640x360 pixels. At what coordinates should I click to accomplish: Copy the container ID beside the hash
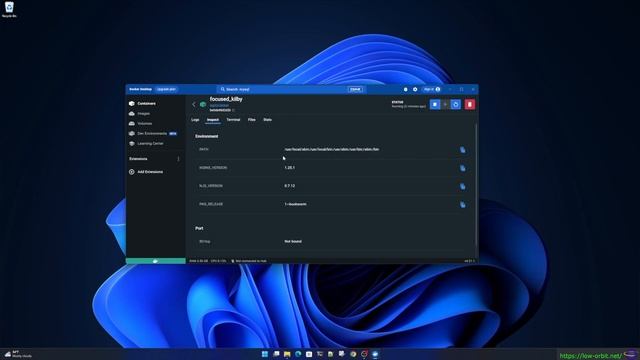pyautogui.click(x=233, y=110)
